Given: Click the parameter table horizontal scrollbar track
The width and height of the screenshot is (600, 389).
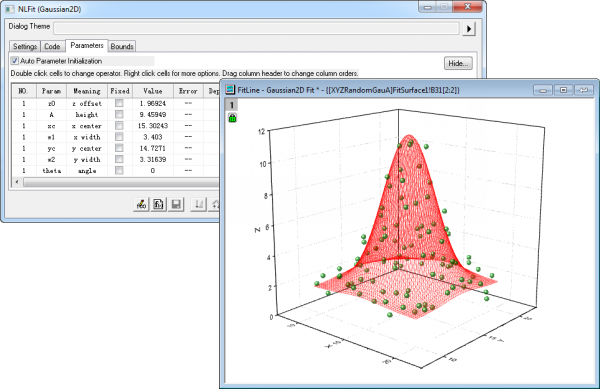Looking at the screenshot, I should click(x=121, y=182).
